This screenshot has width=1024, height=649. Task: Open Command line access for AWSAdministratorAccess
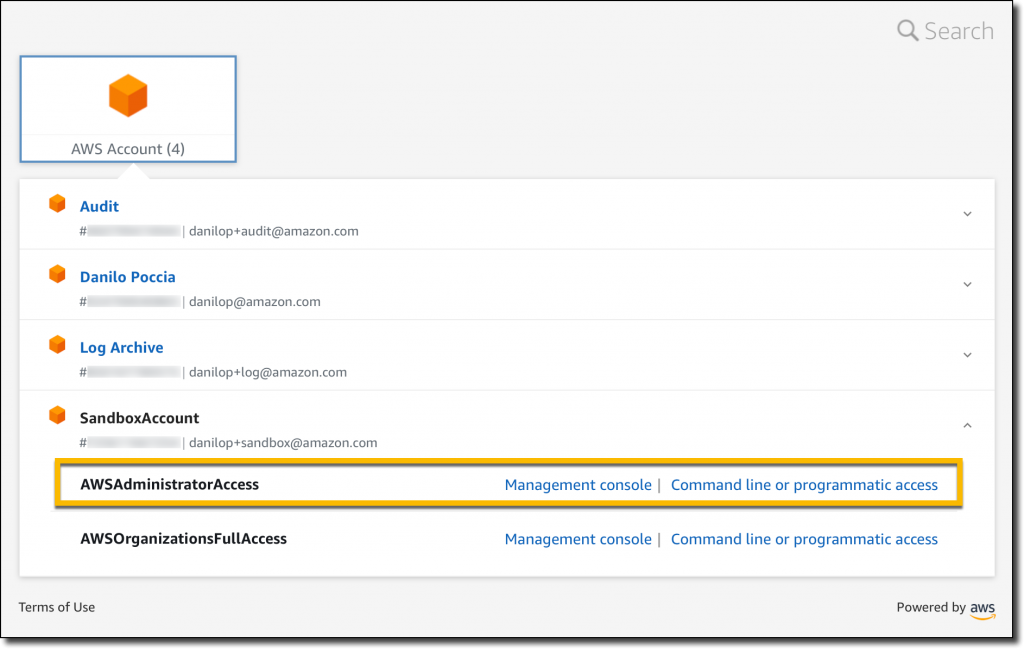tap(804, 485)
